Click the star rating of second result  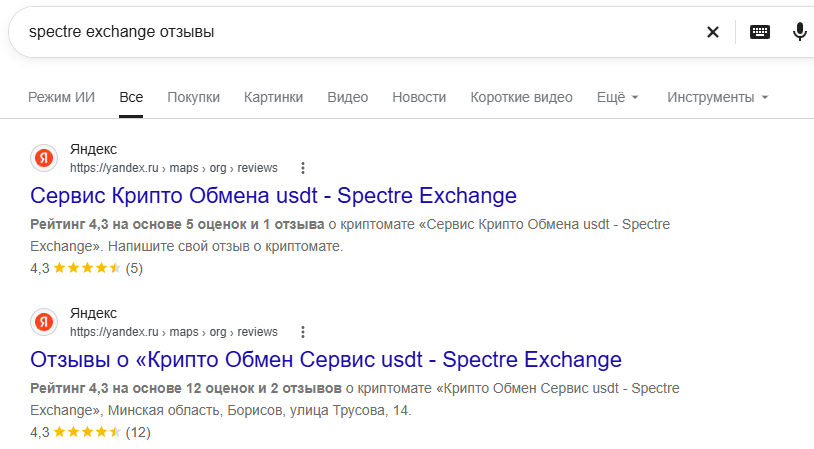coord(87,432)
